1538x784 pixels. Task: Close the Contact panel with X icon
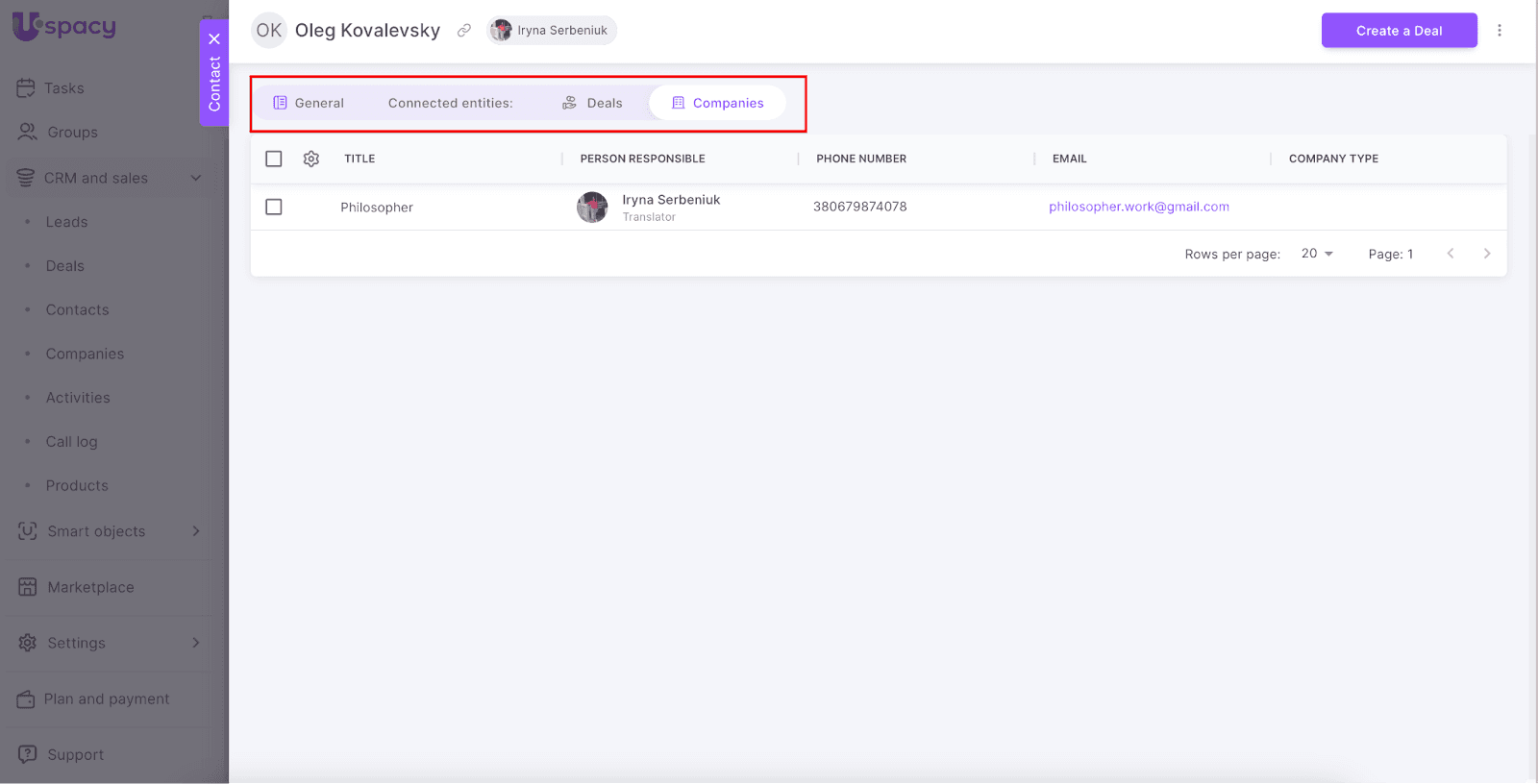pyautogui.click(x=214, y=39)
